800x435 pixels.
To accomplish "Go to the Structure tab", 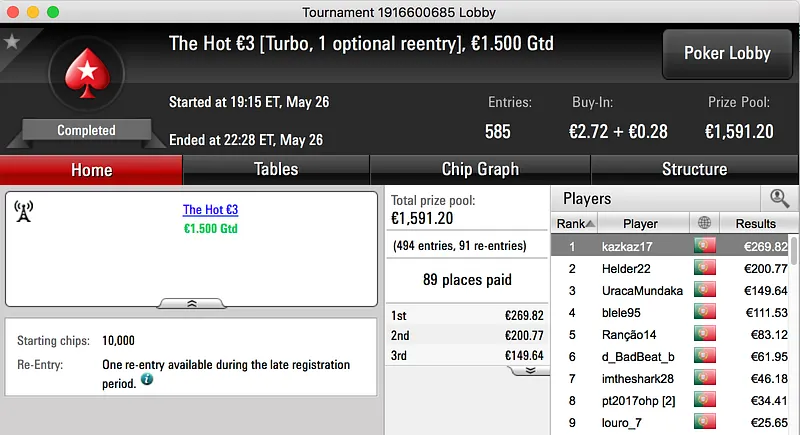I will [694, 169].
